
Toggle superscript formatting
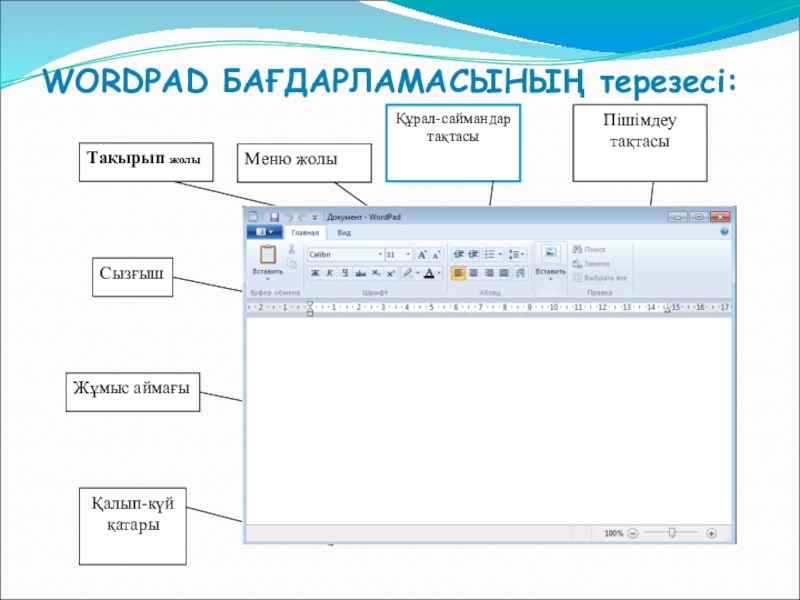391,273
